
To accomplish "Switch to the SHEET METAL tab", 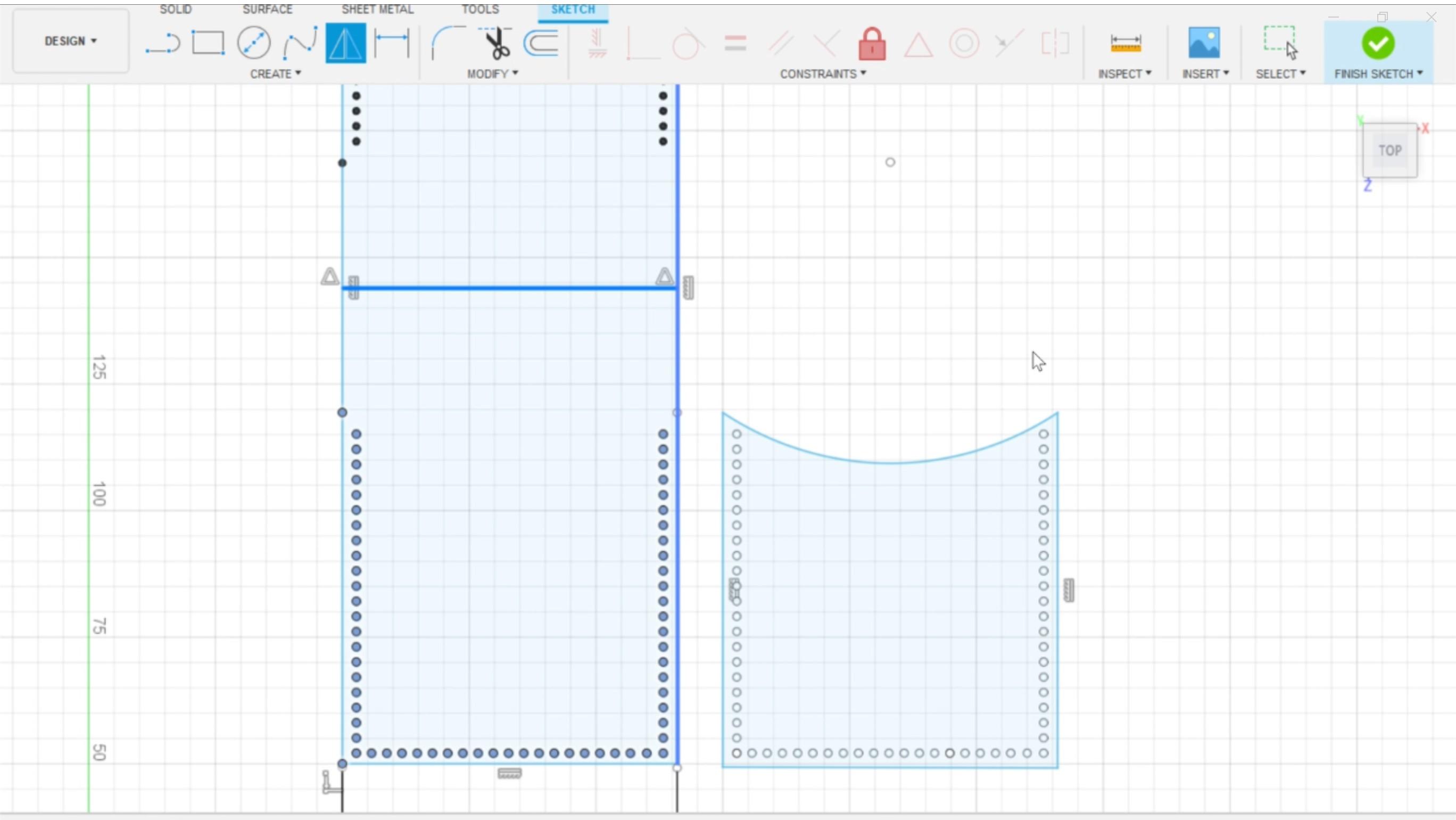I will pyautogui.click(x=377, y=9).
